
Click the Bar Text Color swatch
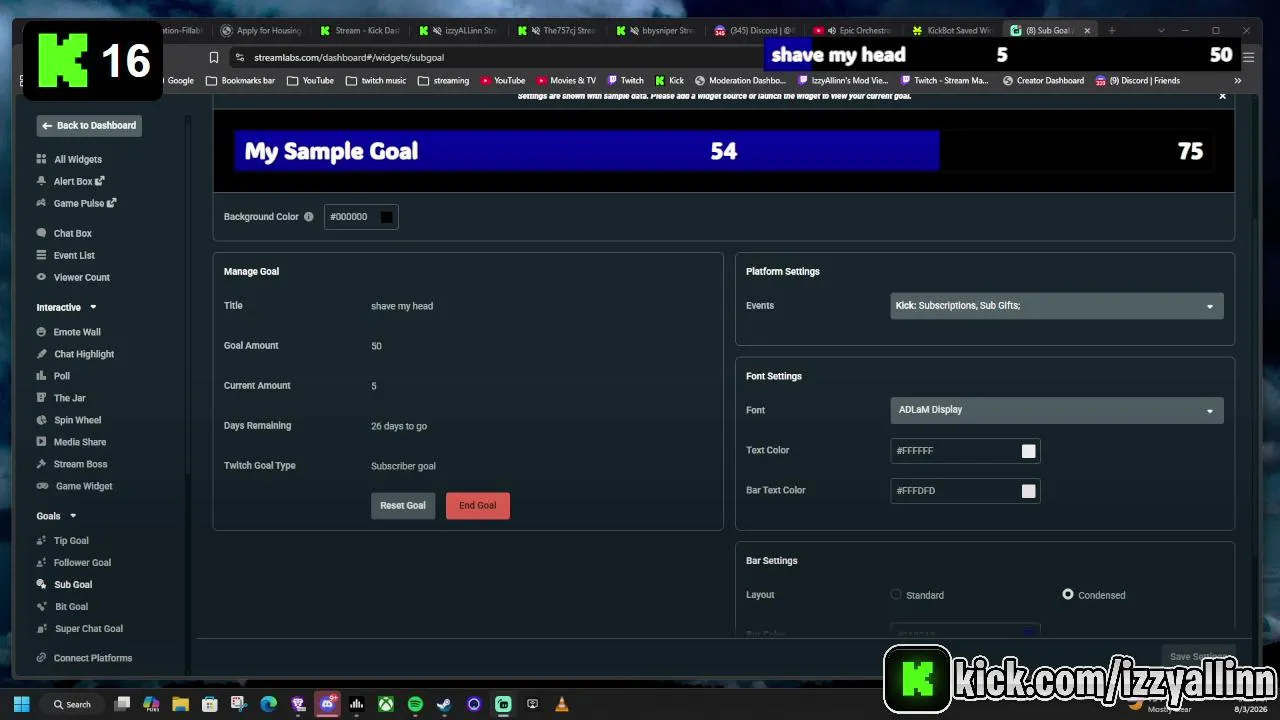pos(1028,491)
